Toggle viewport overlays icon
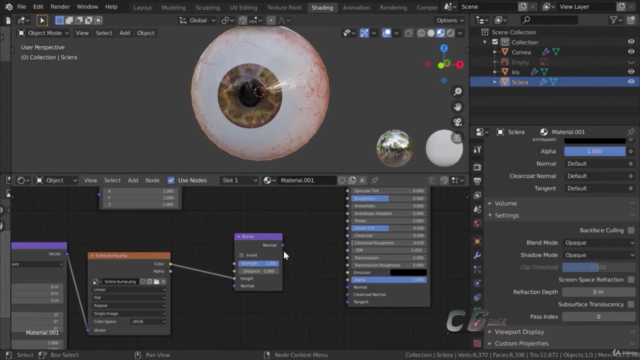This screenshot has height=360, width=640. (387, 33)
